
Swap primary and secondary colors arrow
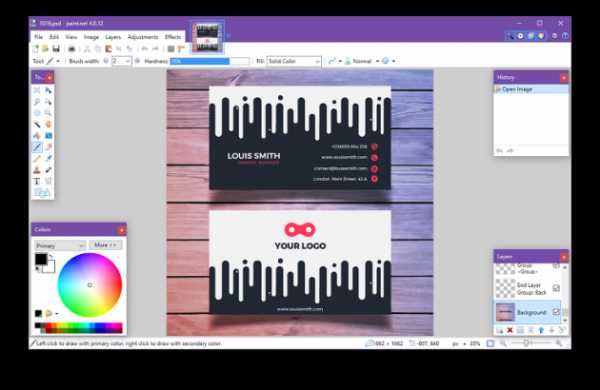[51, 257]
